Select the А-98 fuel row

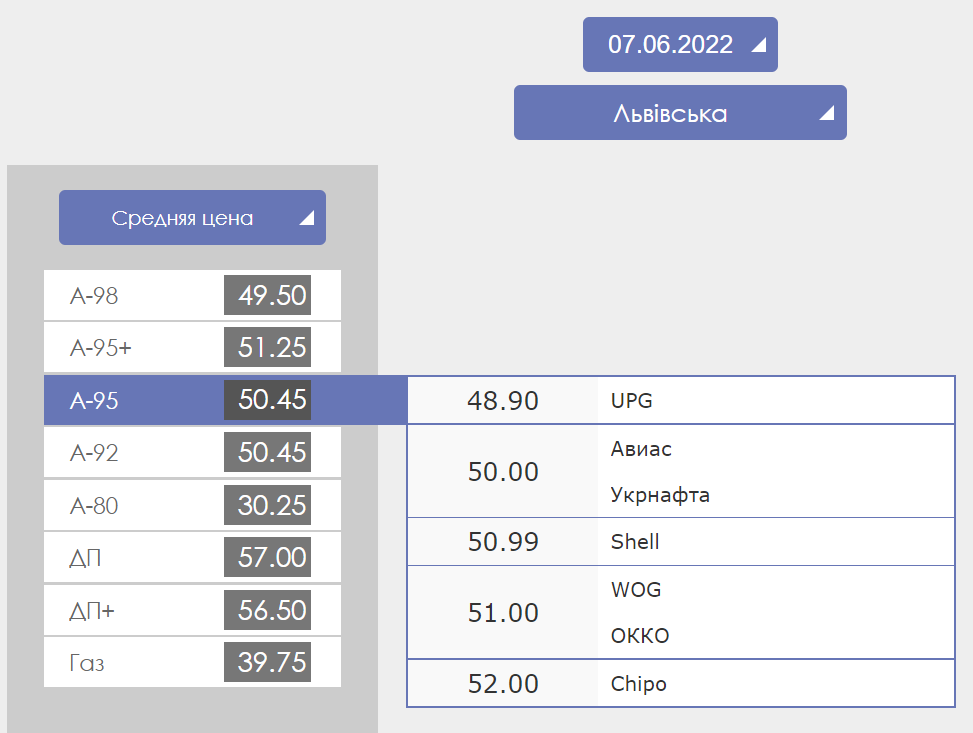[192, 296]
